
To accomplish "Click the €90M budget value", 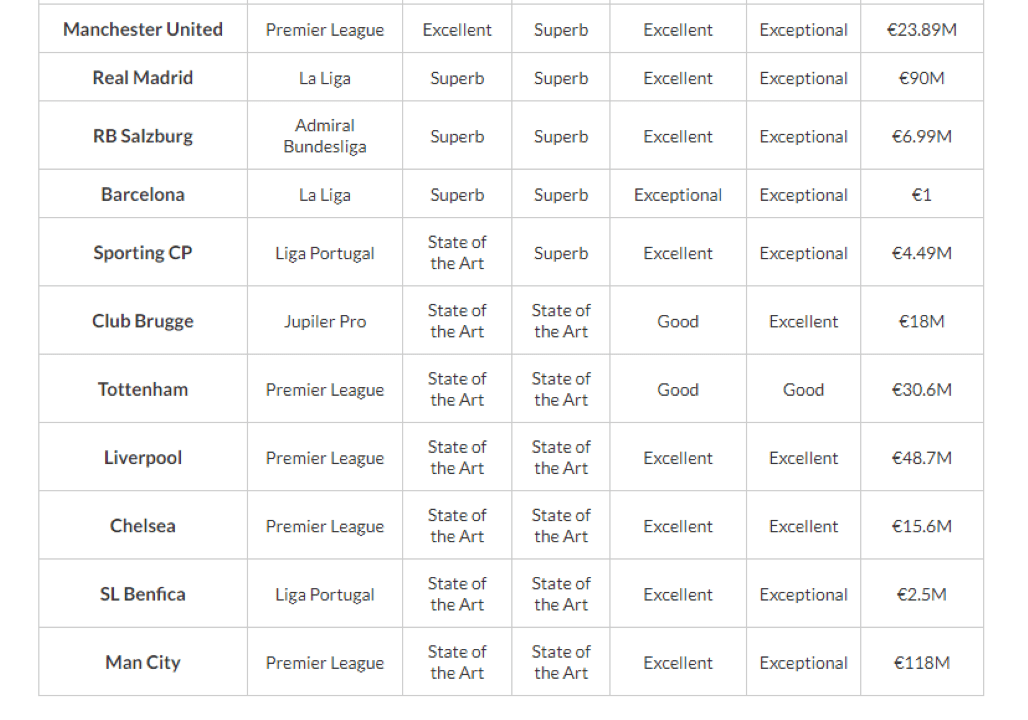I will pos(921,78).
